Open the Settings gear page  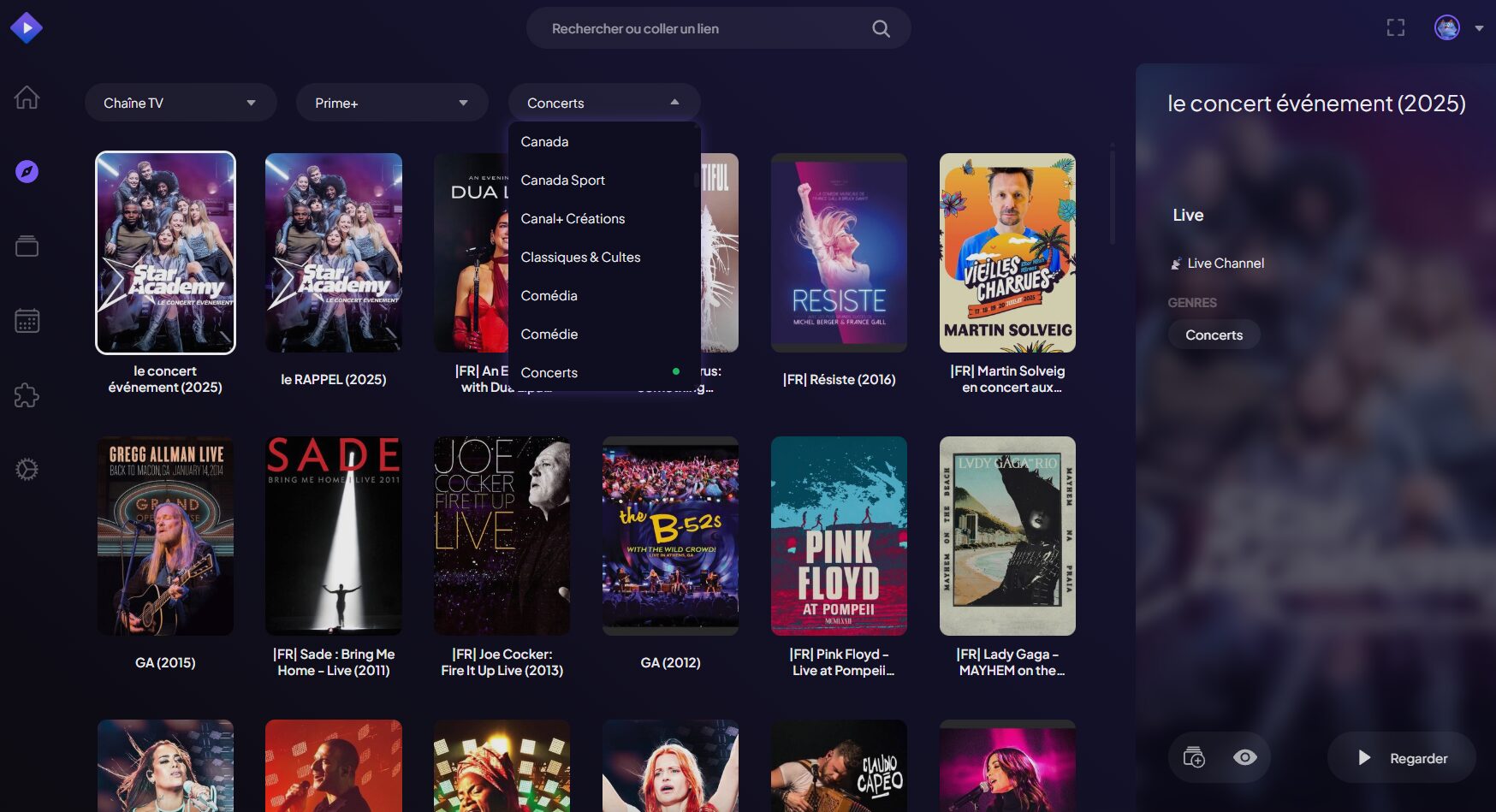coord(27,470)
